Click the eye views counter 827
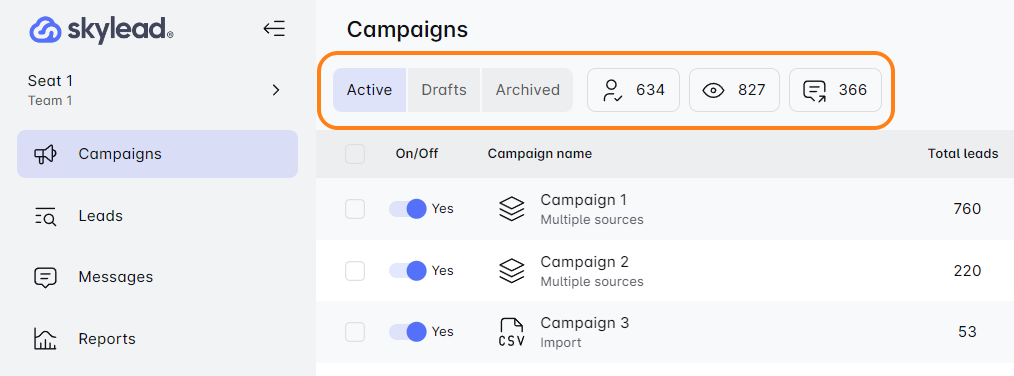Viewport: 1014px width, 376px height. 734,90
